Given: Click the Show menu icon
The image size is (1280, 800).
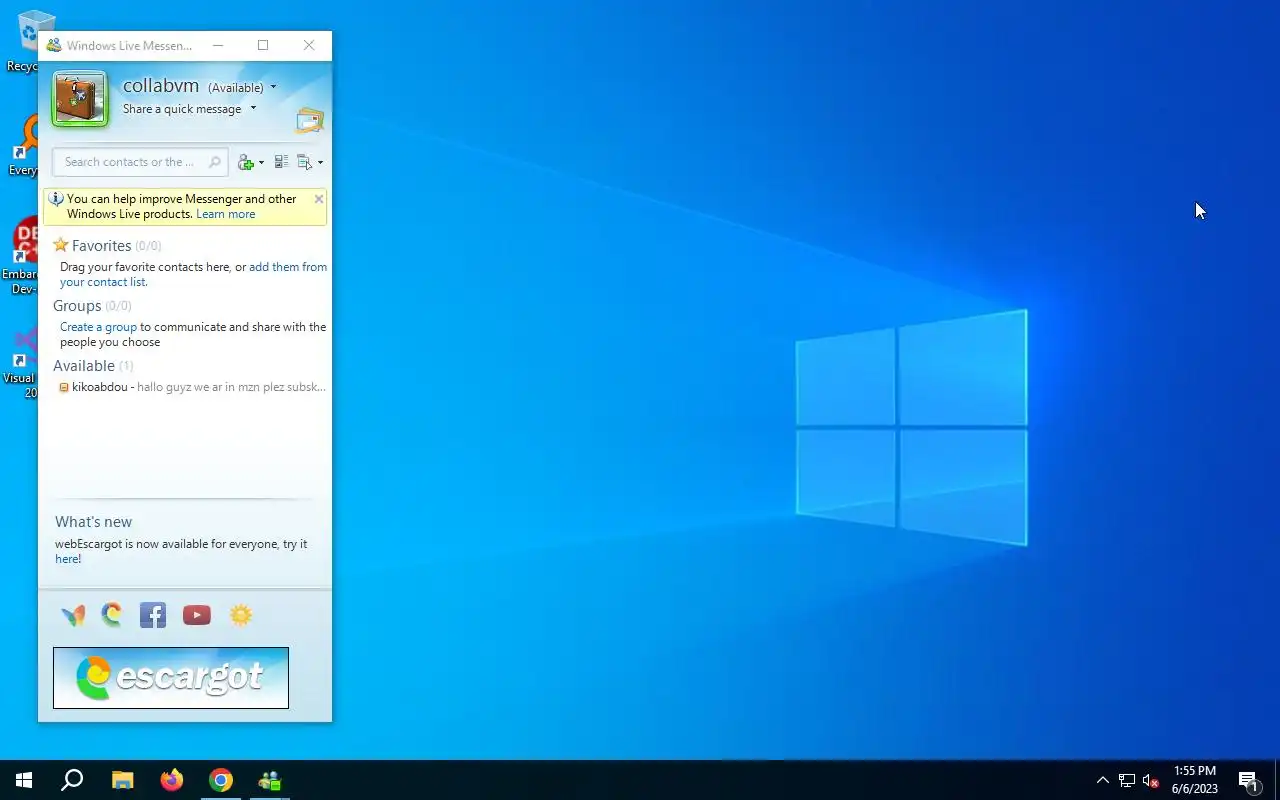Looking at the screenshot, I should point(305,162).
